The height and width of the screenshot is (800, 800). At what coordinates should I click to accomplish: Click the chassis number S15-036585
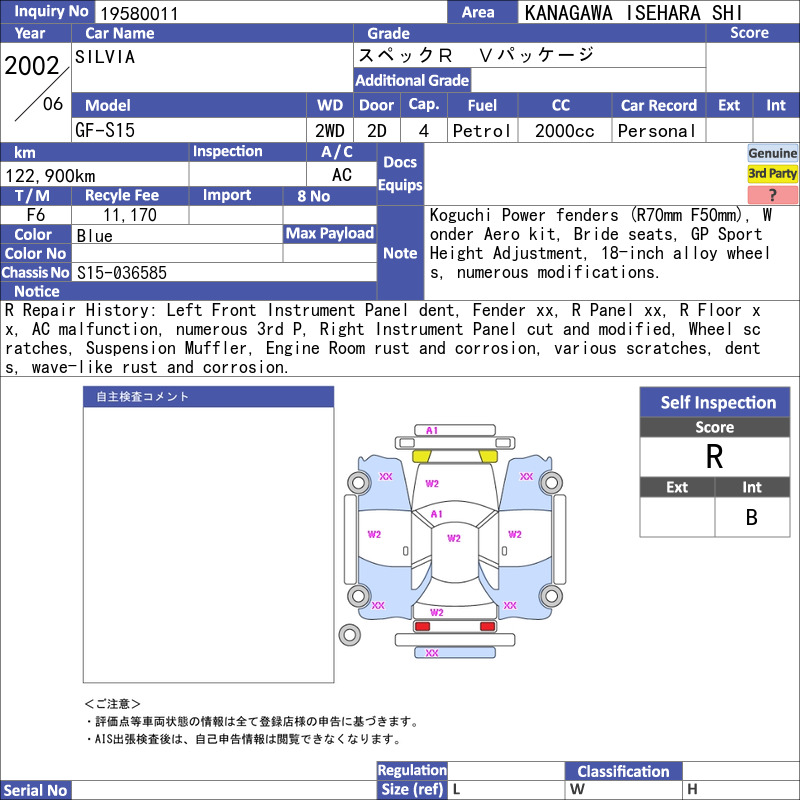pos(121,272)
